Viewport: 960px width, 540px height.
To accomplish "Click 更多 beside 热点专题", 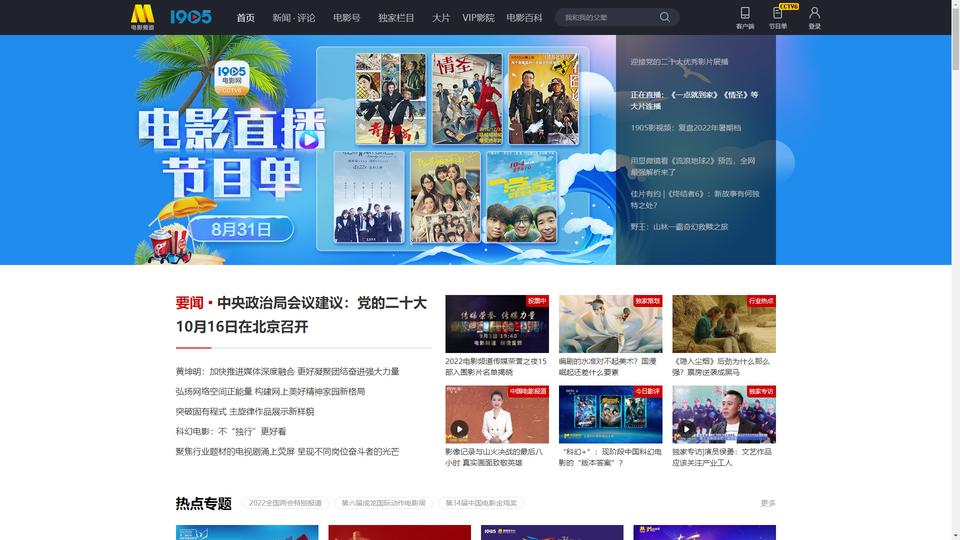I will 768,503.
